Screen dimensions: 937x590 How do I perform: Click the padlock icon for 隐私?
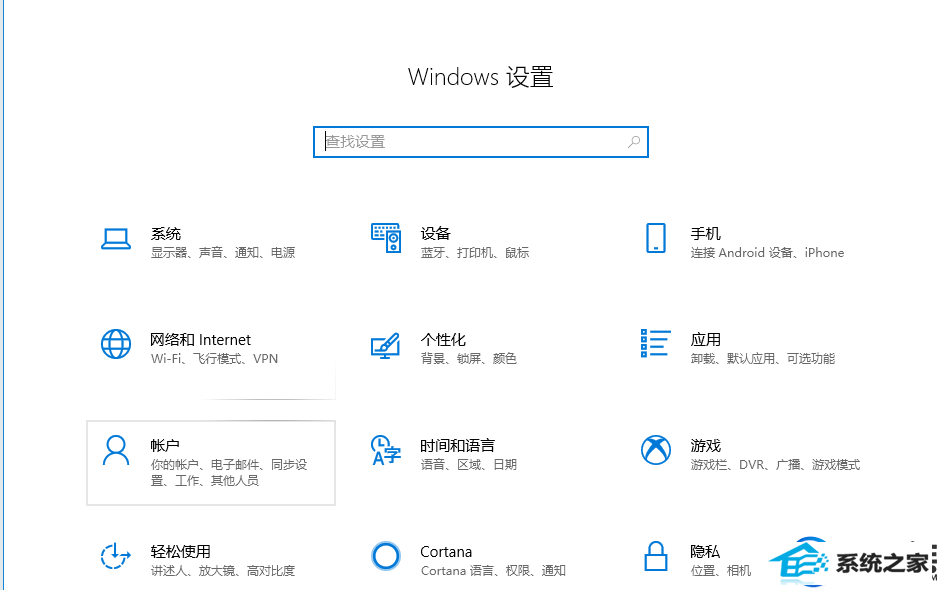(x=656, y=556)
